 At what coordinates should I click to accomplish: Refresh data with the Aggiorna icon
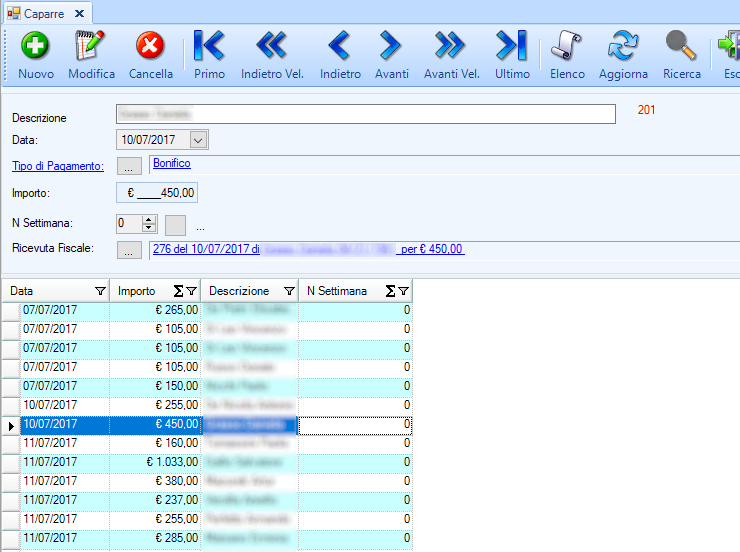(x=623, y=46)
